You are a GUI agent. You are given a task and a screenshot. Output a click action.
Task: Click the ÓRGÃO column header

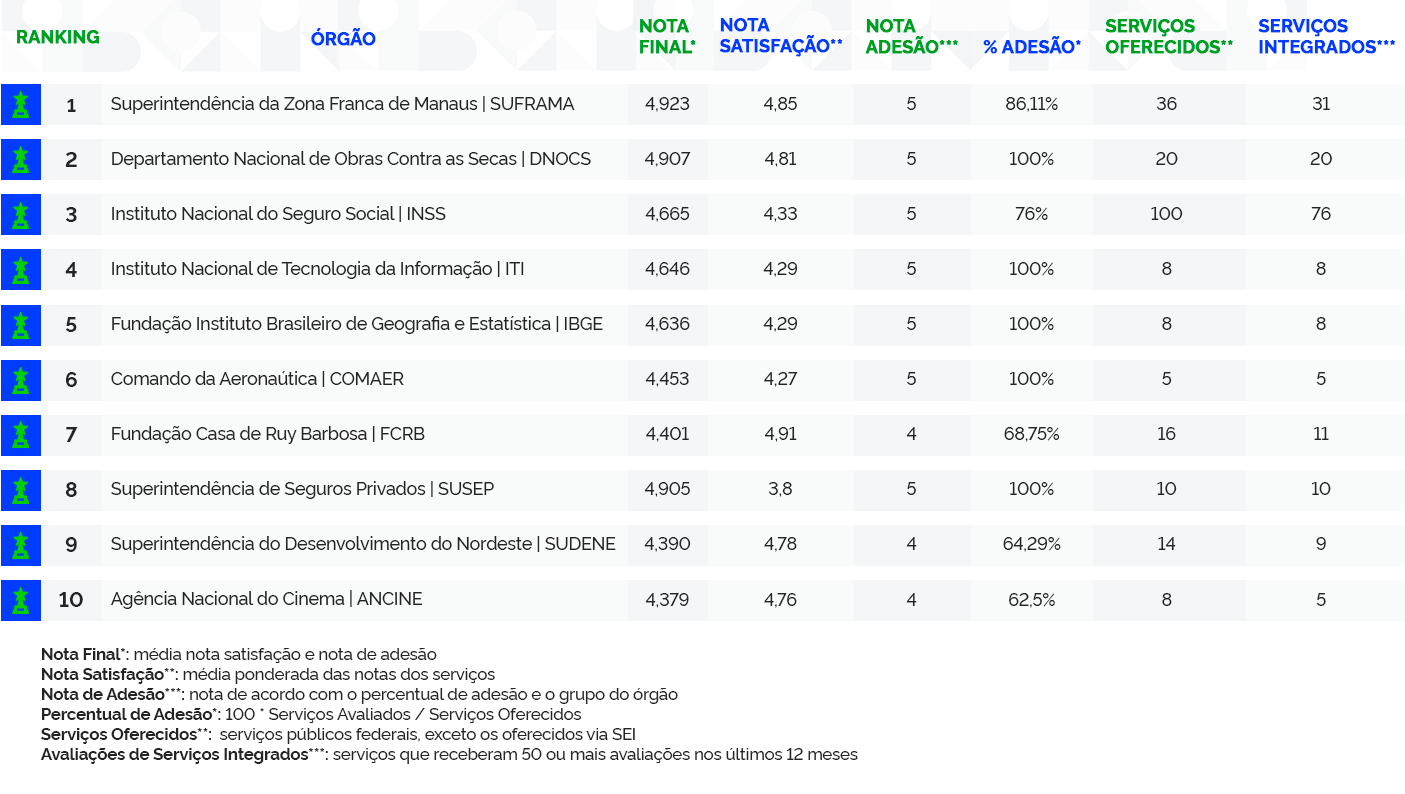[x=343, y=39]
